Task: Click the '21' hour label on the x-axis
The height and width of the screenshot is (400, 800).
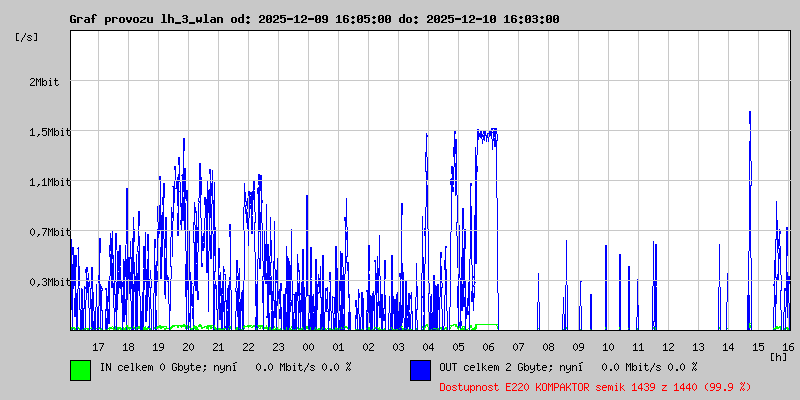Action: (218, 347)
